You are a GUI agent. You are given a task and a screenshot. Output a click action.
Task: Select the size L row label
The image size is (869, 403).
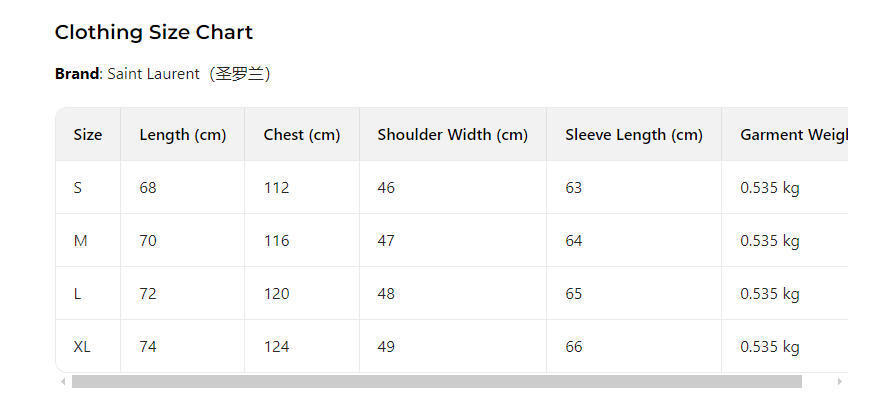[78, 294]
